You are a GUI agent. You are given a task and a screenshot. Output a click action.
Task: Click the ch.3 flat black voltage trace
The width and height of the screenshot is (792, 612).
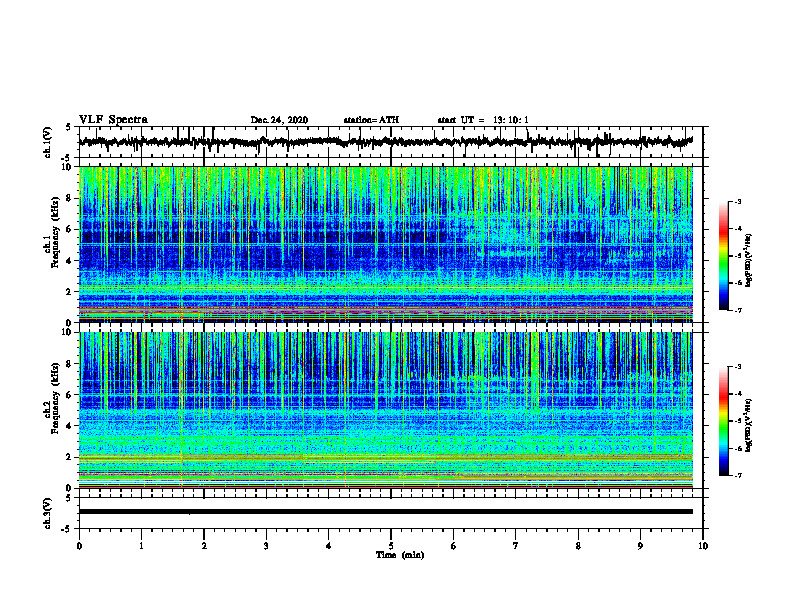click(386, 512)
